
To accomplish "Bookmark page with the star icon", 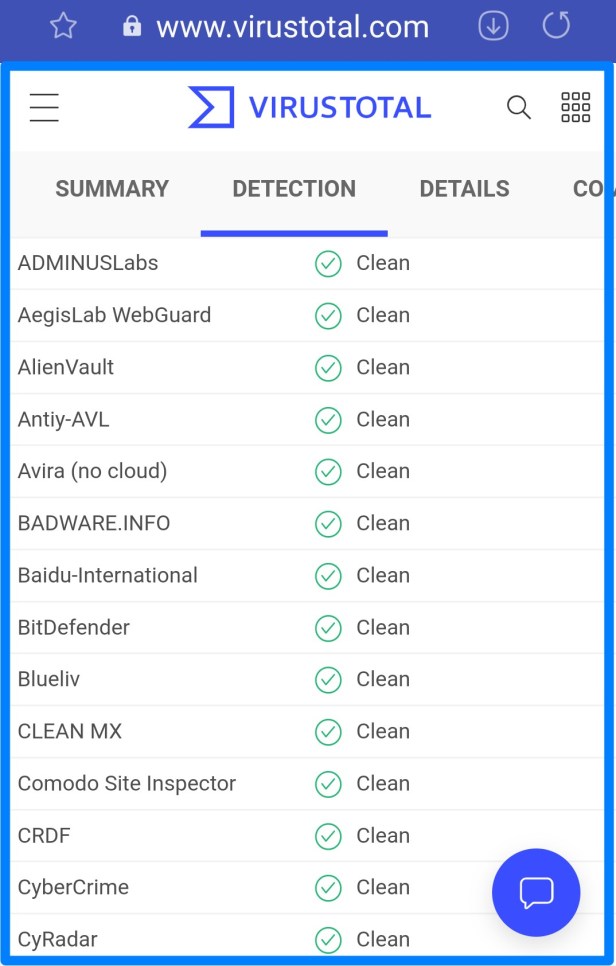I will pos(63,27).
